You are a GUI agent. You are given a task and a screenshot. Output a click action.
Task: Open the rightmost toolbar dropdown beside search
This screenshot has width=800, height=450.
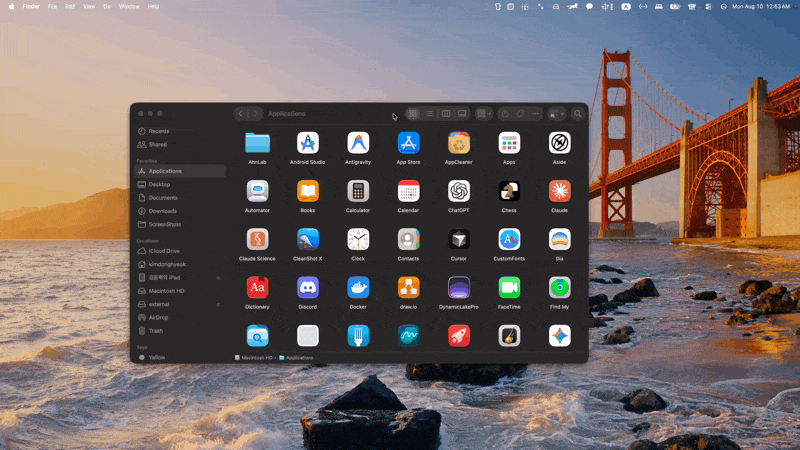click(557, 113)
